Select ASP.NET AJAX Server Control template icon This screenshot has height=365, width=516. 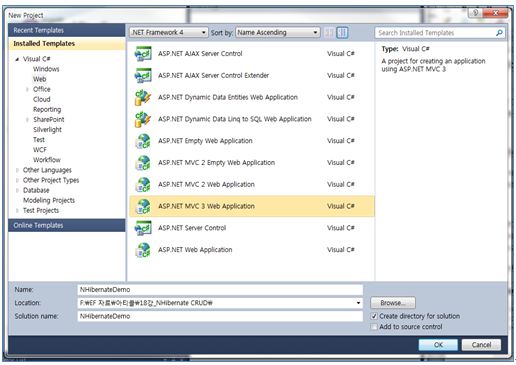pyautogui.click(x=143, y=54)
